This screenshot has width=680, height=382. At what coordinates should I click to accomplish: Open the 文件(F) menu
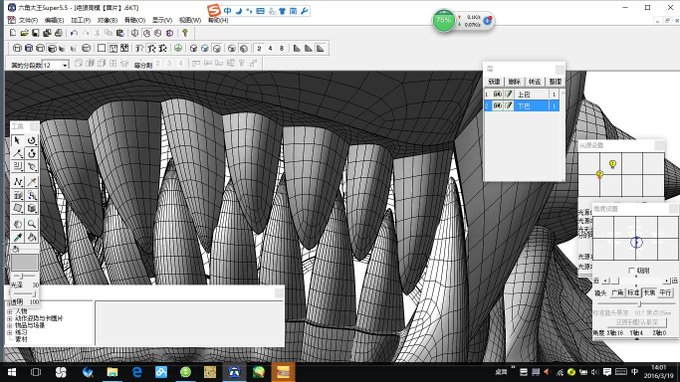tap(28, 20)
